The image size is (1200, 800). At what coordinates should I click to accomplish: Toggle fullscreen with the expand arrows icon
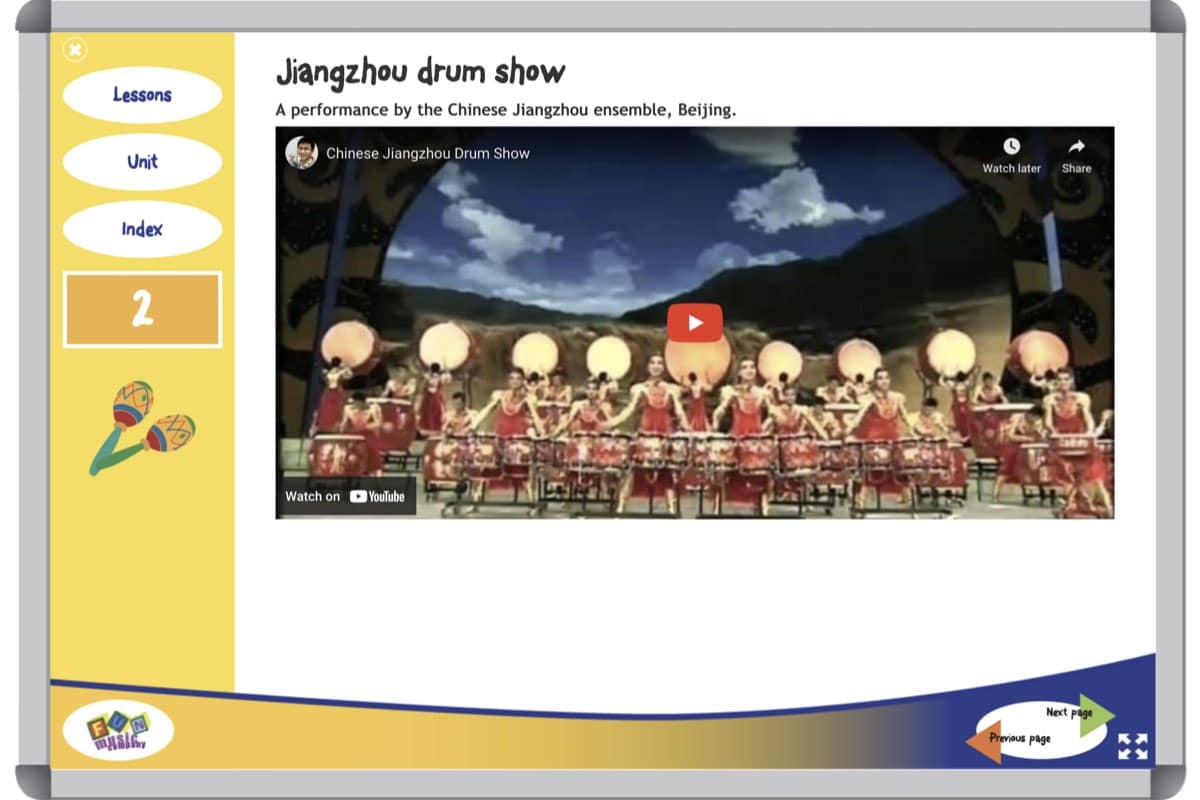pyautogui.click(x=1133, y=746)
